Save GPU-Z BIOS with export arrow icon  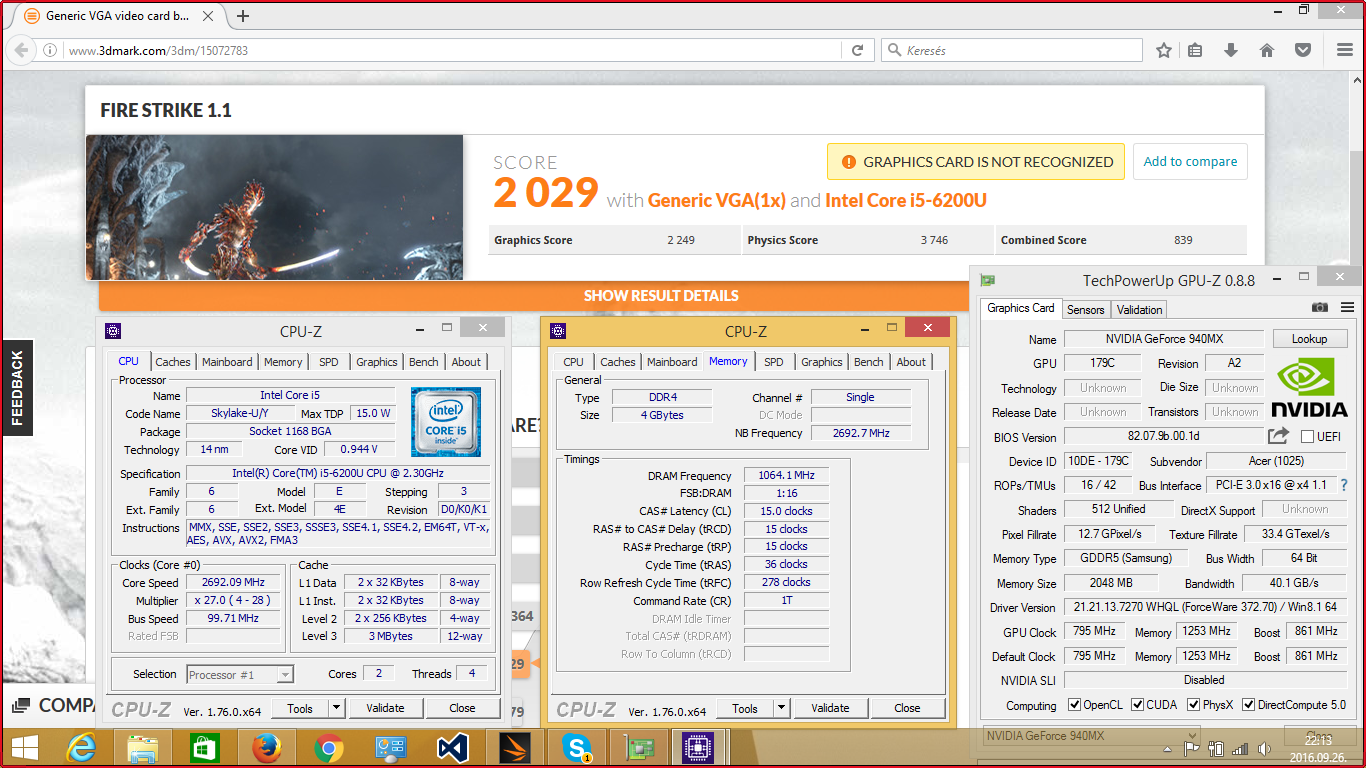click(1278, 436)
